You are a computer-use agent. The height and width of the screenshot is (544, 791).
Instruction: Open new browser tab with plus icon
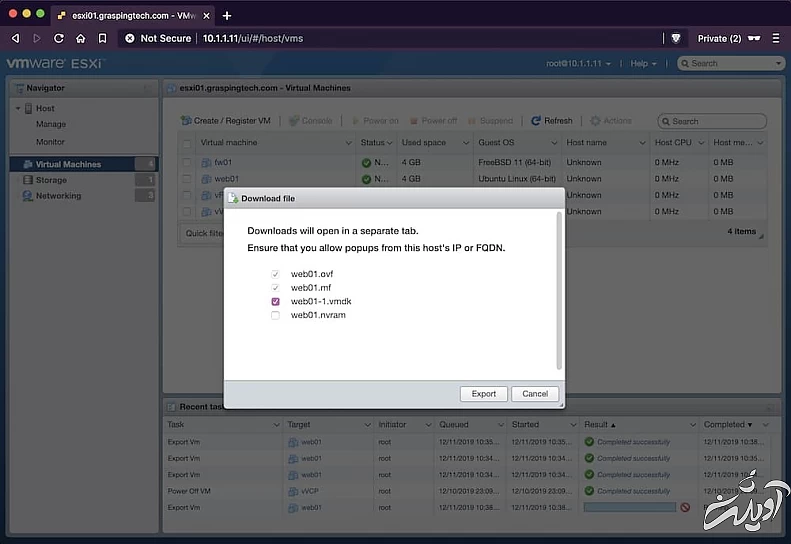click(x=227, y=15)
